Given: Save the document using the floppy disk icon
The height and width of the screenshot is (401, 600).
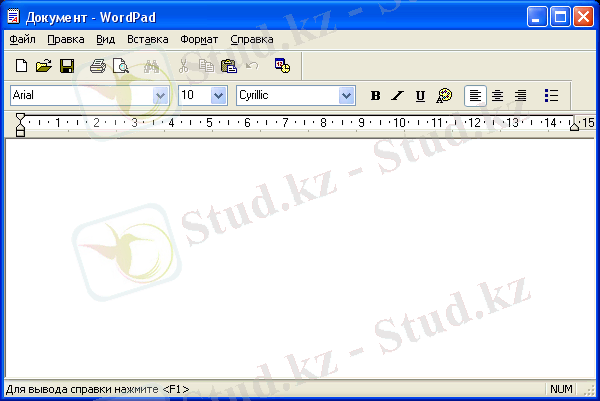Looking at the screenshot, I should [66, 66].
